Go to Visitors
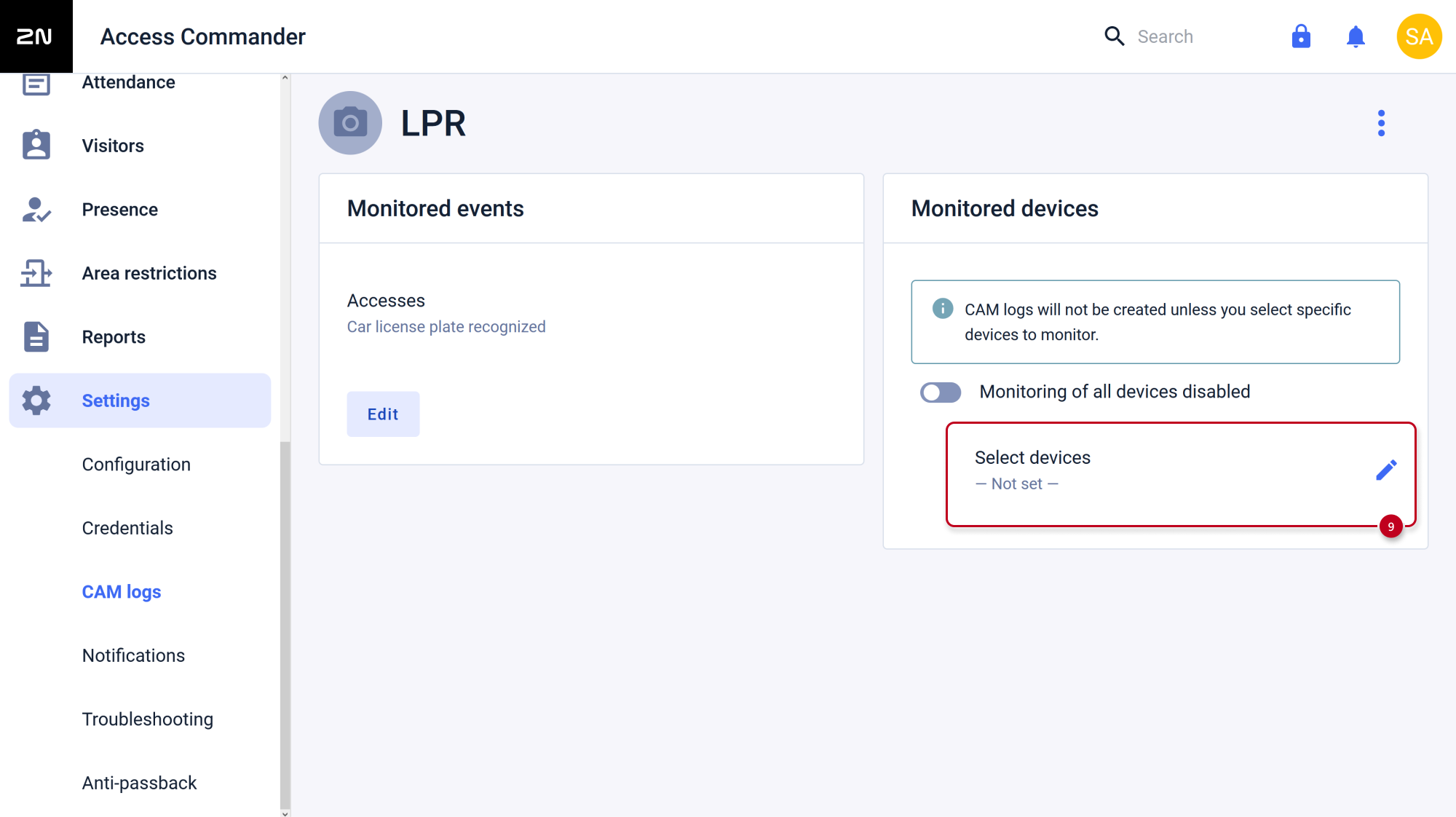This screenshot has width=1456, height=817. click(x=113, y=146)
